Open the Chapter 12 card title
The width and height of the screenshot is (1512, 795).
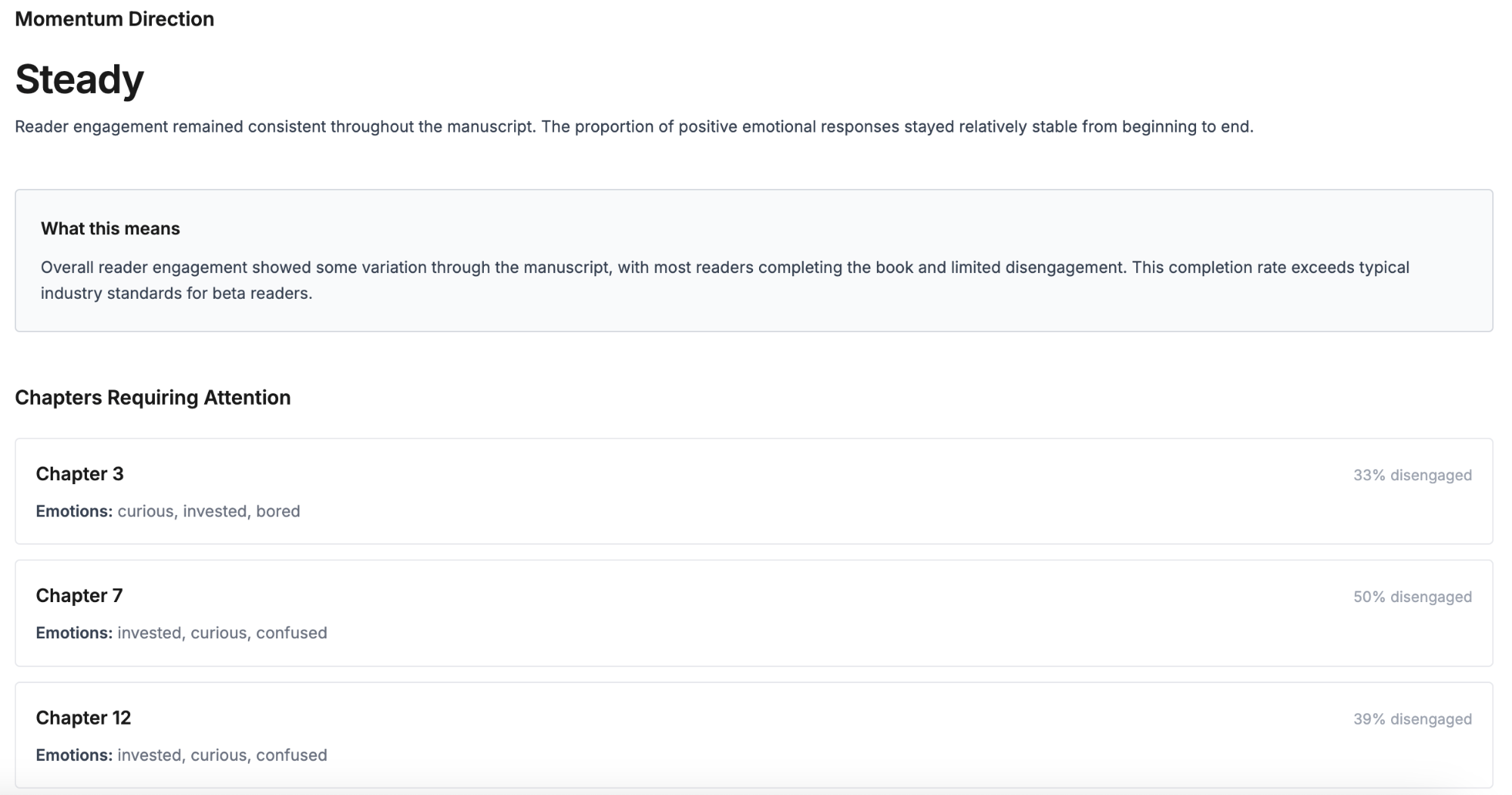click(83, 718)
